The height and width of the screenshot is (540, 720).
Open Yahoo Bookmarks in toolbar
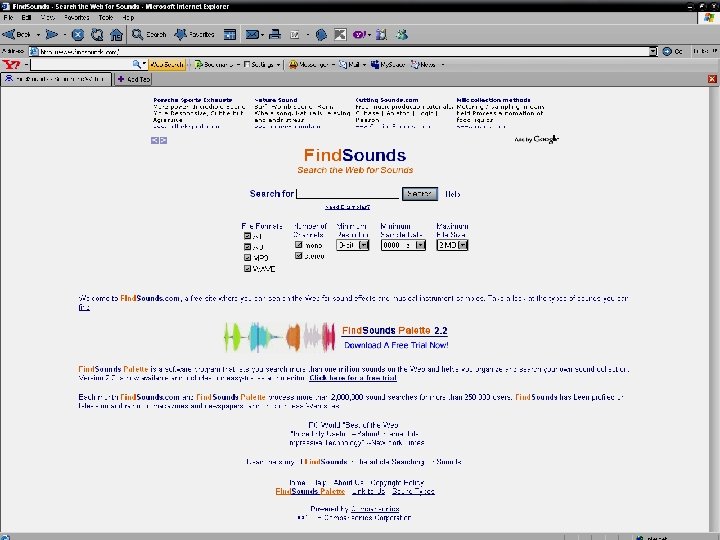pos(214,65)
